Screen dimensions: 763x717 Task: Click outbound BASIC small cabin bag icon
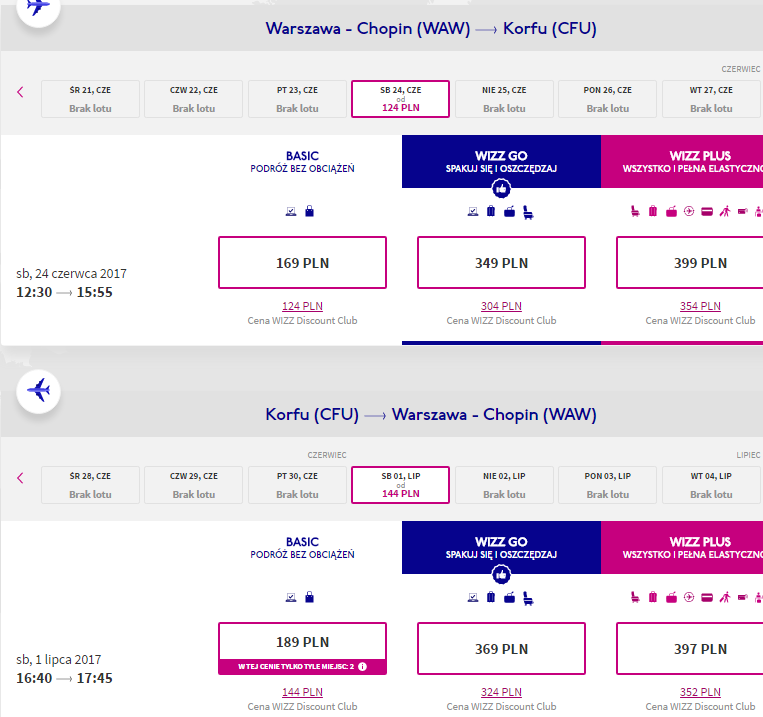click(309, 211)
